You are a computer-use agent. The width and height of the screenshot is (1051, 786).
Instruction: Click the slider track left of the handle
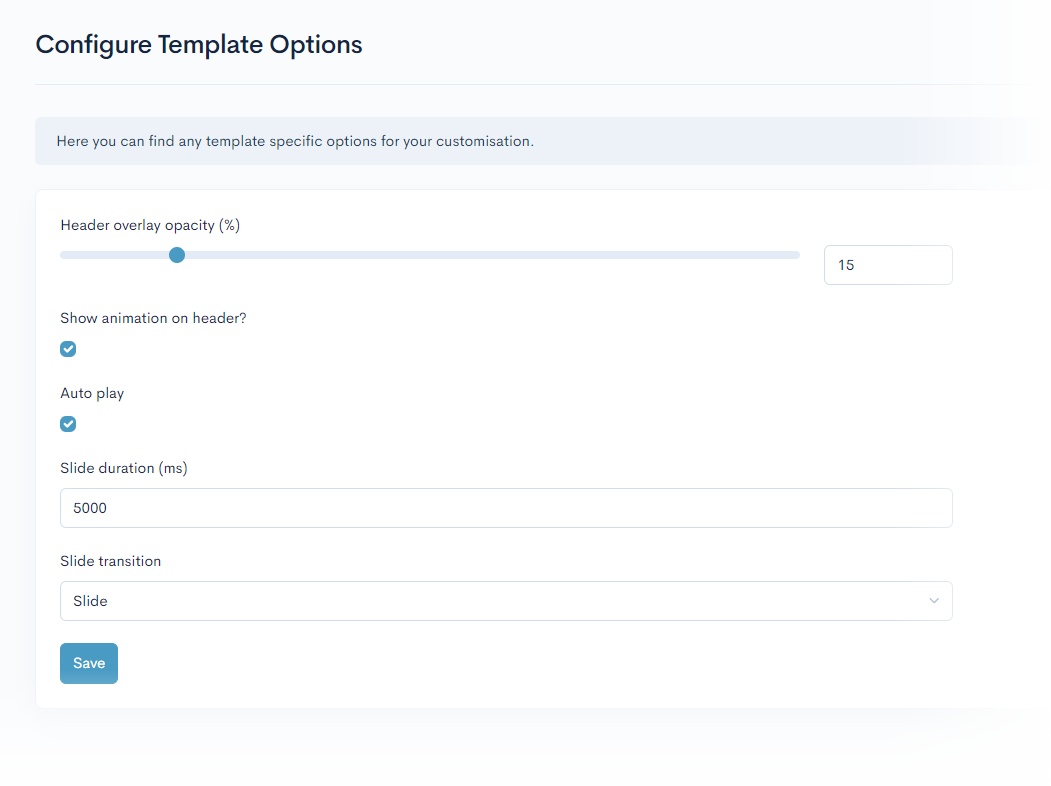pos(115,255)
